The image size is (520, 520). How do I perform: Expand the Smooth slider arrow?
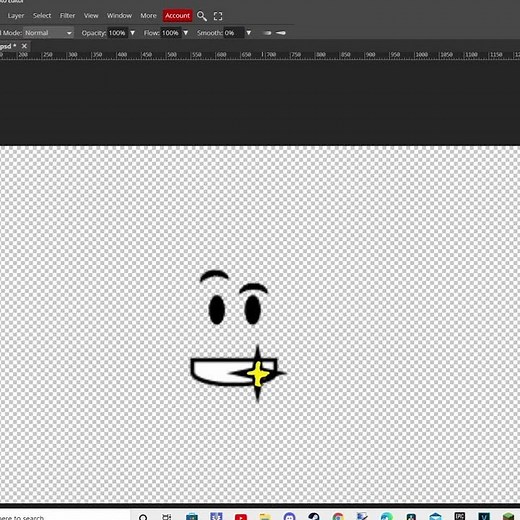click(249, 33)
